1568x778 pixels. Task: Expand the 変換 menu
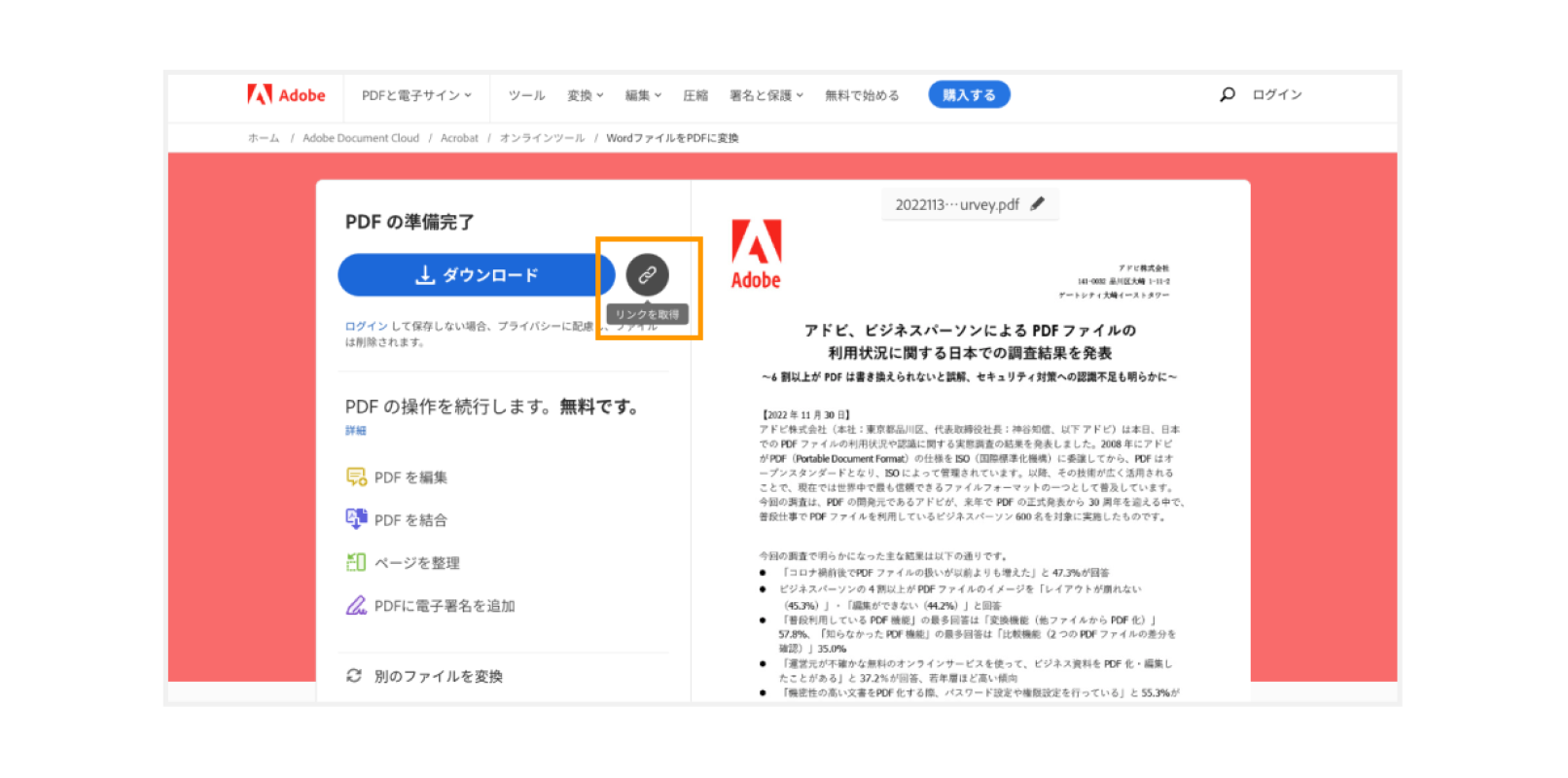(586, 95)
